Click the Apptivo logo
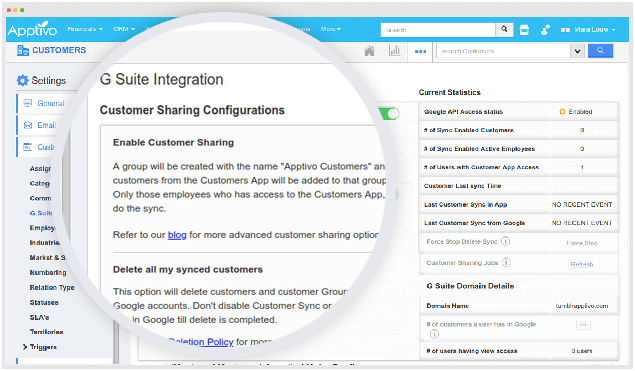The height and width of the screenshot is (371, 635). pos(32,29)
